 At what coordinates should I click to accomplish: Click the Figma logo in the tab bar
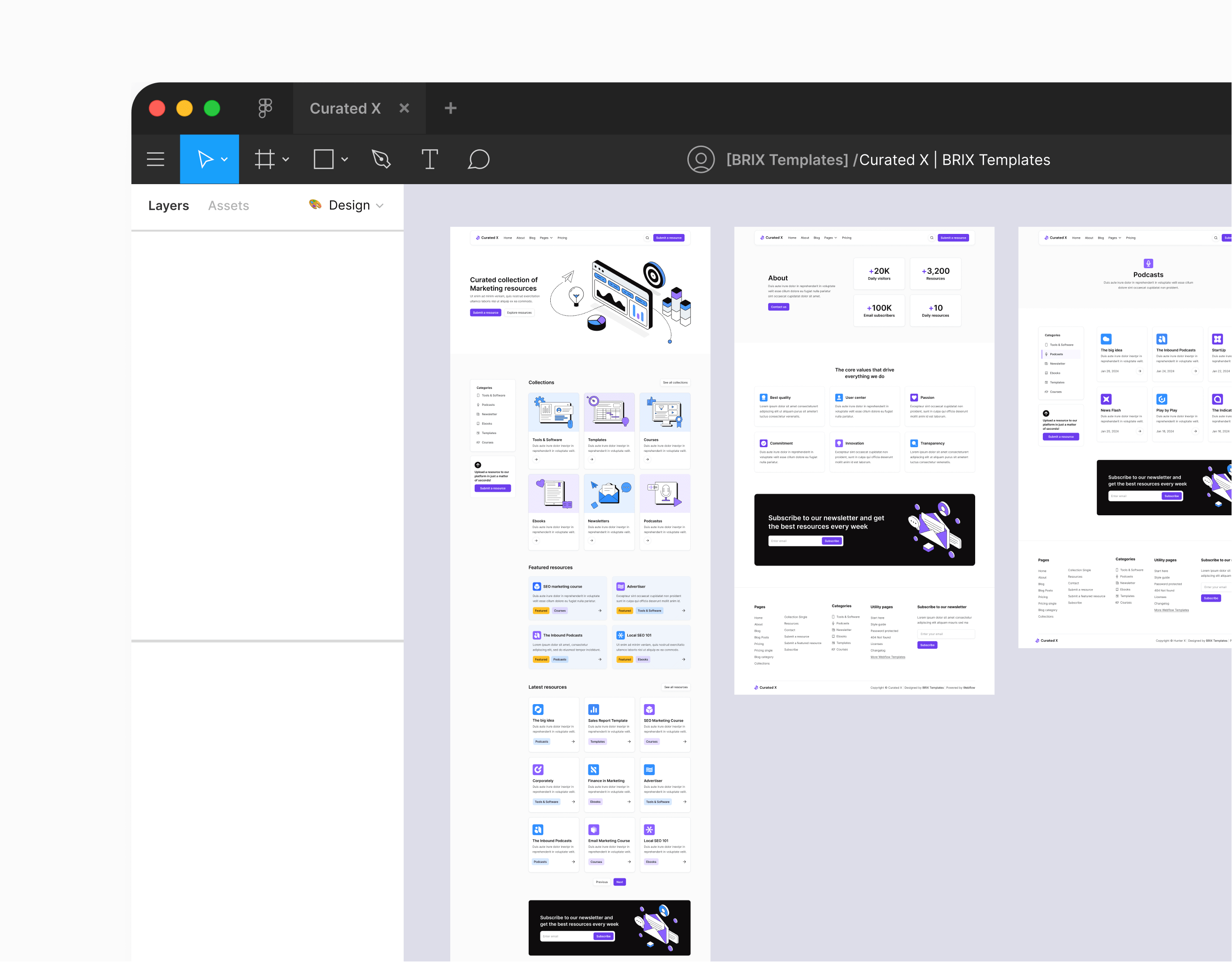[264, 108]
